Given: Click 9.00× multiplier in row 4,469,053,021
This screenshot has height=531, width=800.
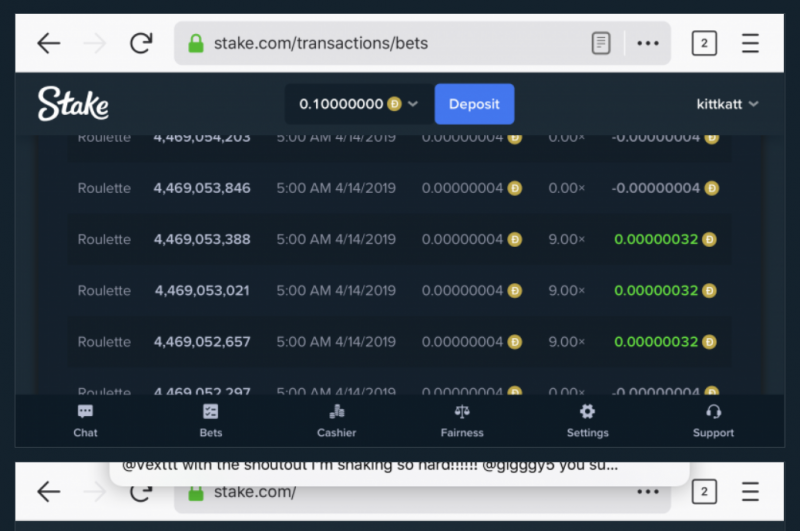Looking at the screenshot, I should pyautogui.click(x=566, y=291).
